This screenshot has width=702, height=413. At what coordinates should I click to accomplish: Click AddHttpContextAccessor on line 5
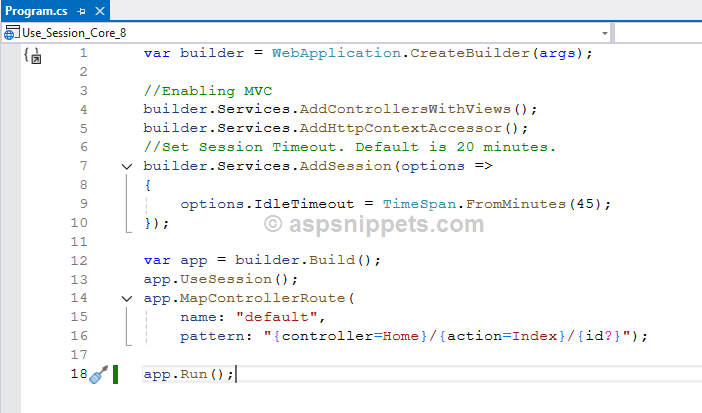point(400,128)
